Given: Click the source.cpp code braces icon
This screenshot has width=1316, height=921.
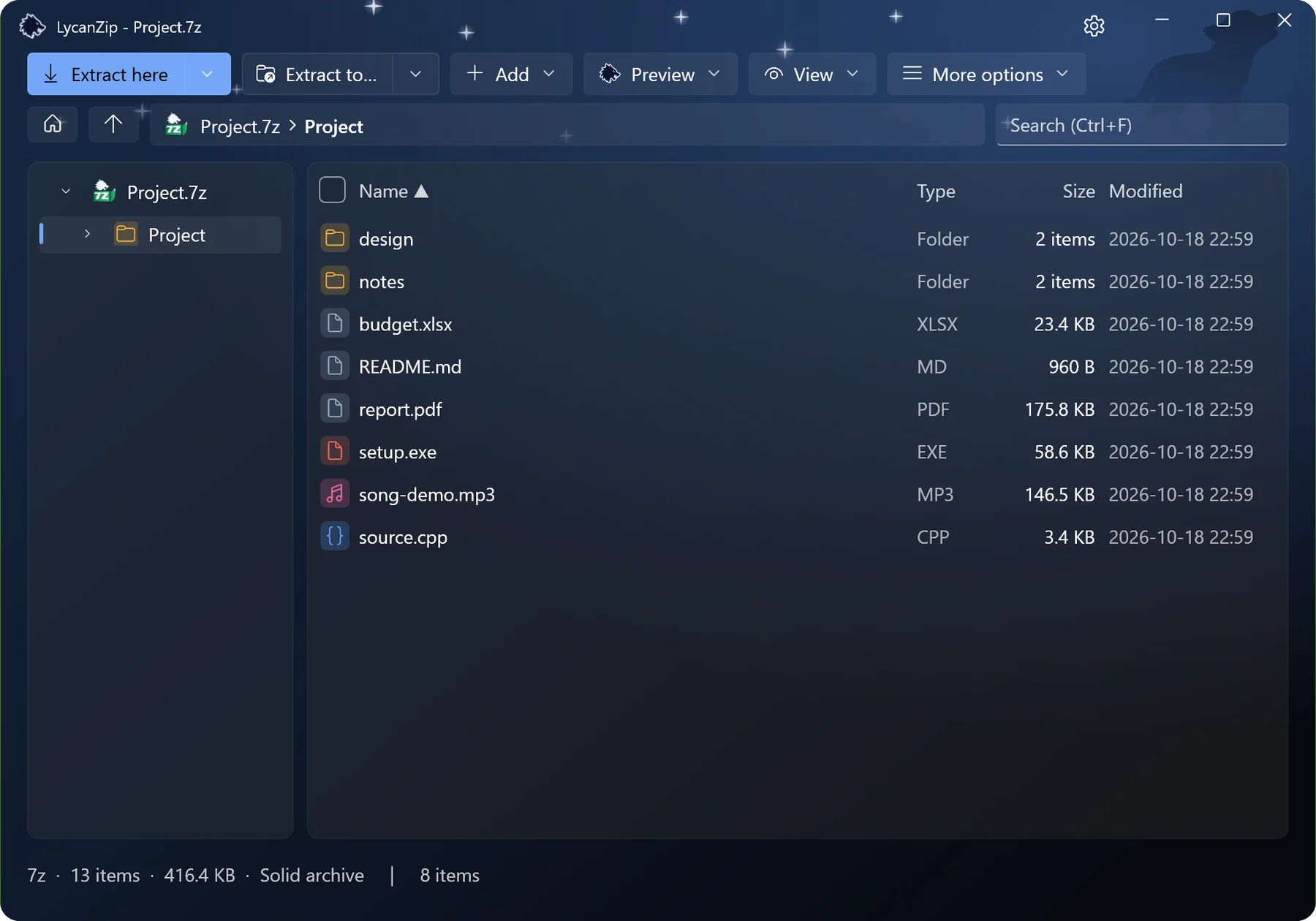Looking at the screenshot, I should click(335, 537).
